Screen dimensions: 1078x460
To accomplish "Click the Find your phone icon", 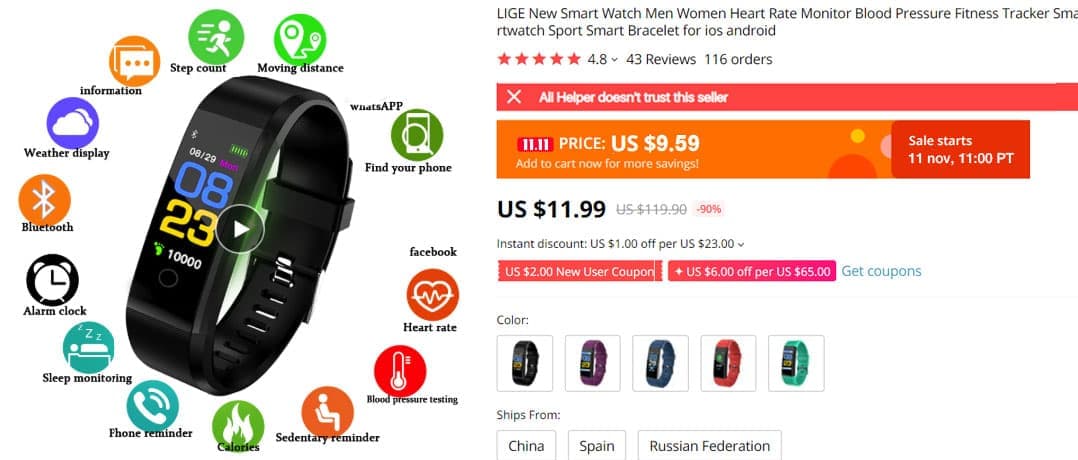I will point(417,135).
